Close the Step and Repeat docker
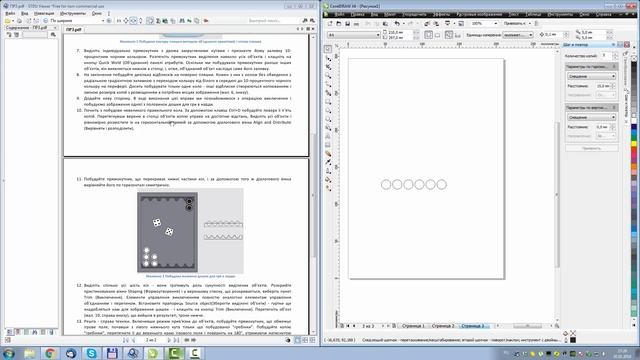This screenshot has height=360, width=640. pyautogui.click(x=627, y=44)
